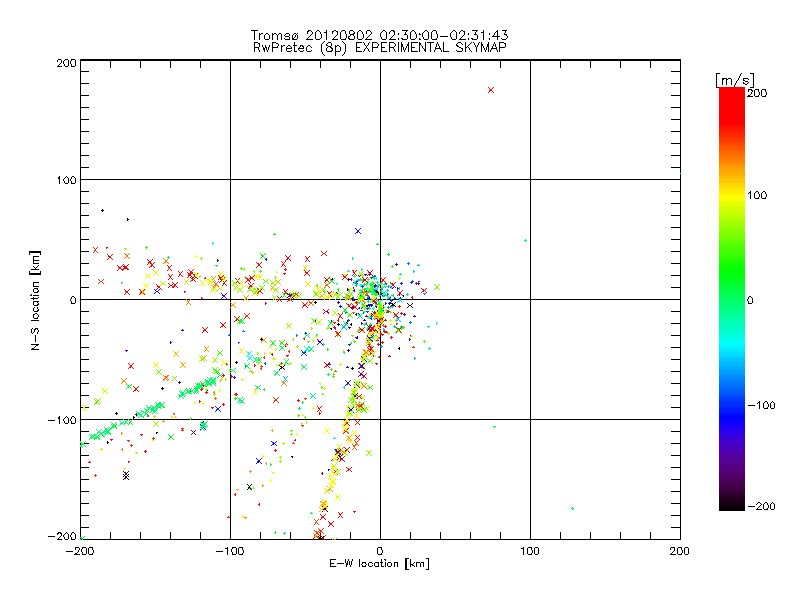The height and width of the screenshot is (600, 800).
Task: Click the 100 label beside the colorbar
Action: pyautogui.click(x=757, y=195)
